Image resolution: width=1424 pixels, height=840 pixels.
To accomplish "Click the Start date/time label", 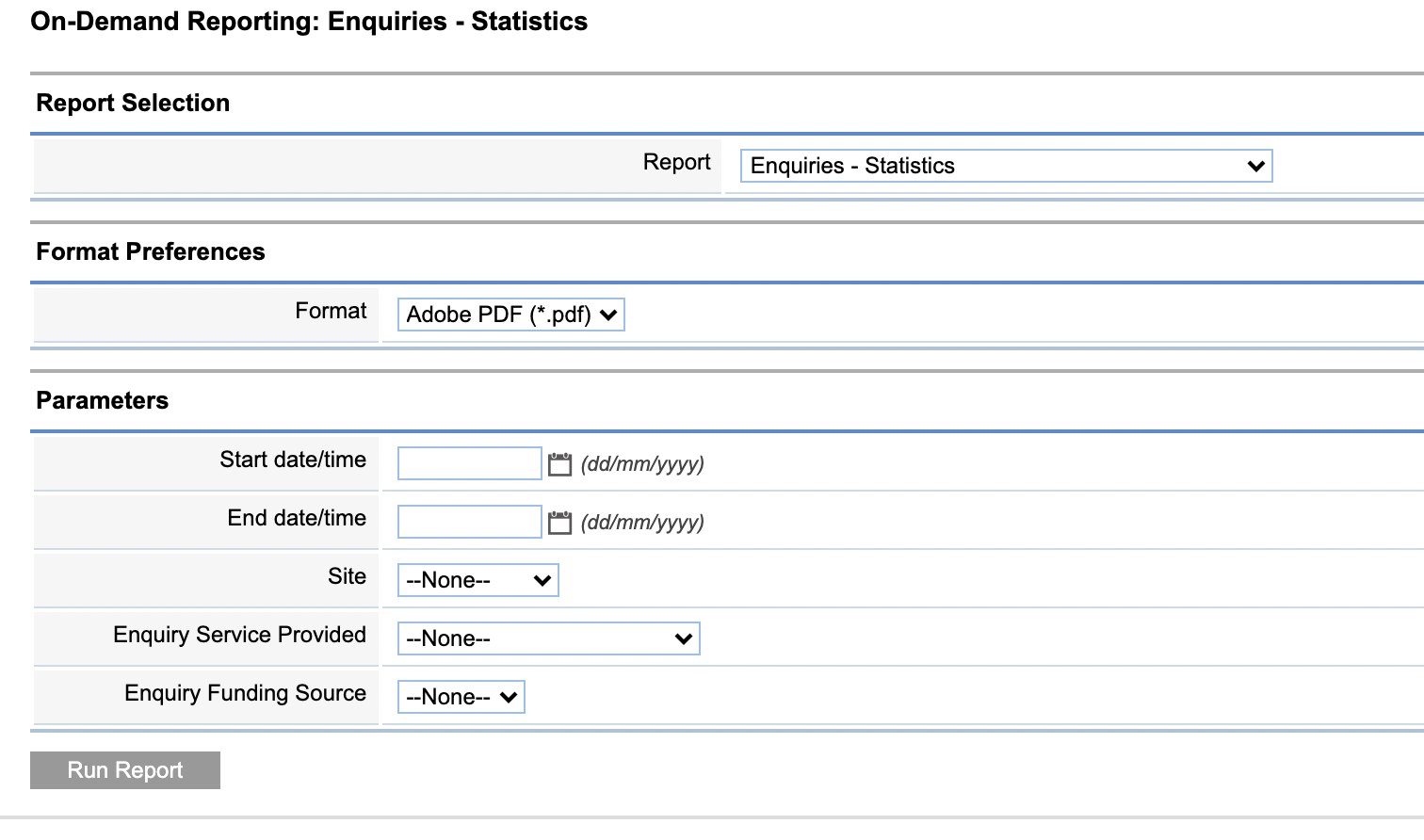I will tap(293, 460).
